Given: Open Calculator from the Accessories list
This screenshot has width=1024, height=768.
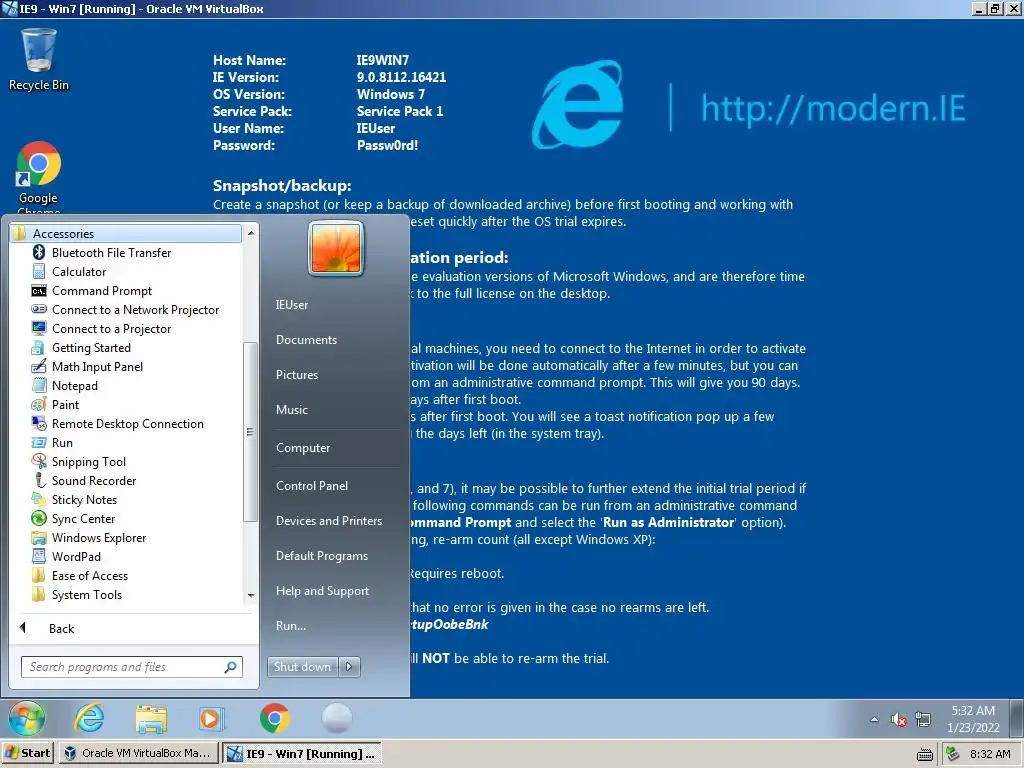Looking at the screenshot, I should (x=78, y=272).
